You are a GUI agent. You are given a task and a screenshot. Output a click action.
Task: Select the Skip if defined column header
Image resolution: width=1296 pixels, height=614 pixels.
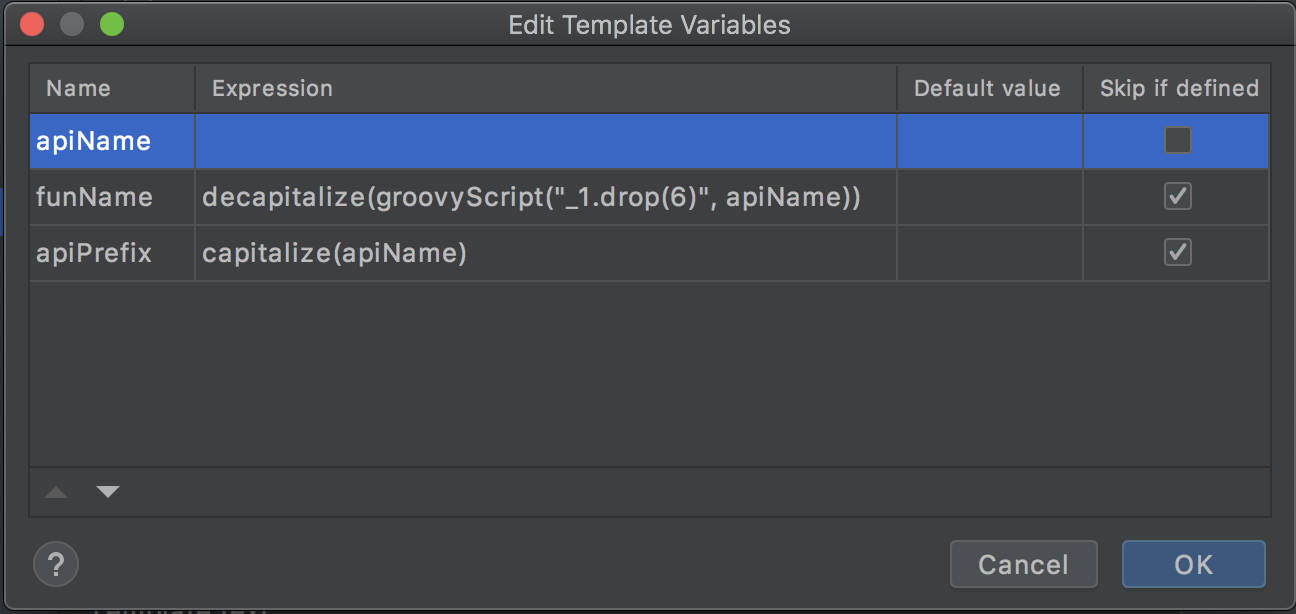[1177, 88]
